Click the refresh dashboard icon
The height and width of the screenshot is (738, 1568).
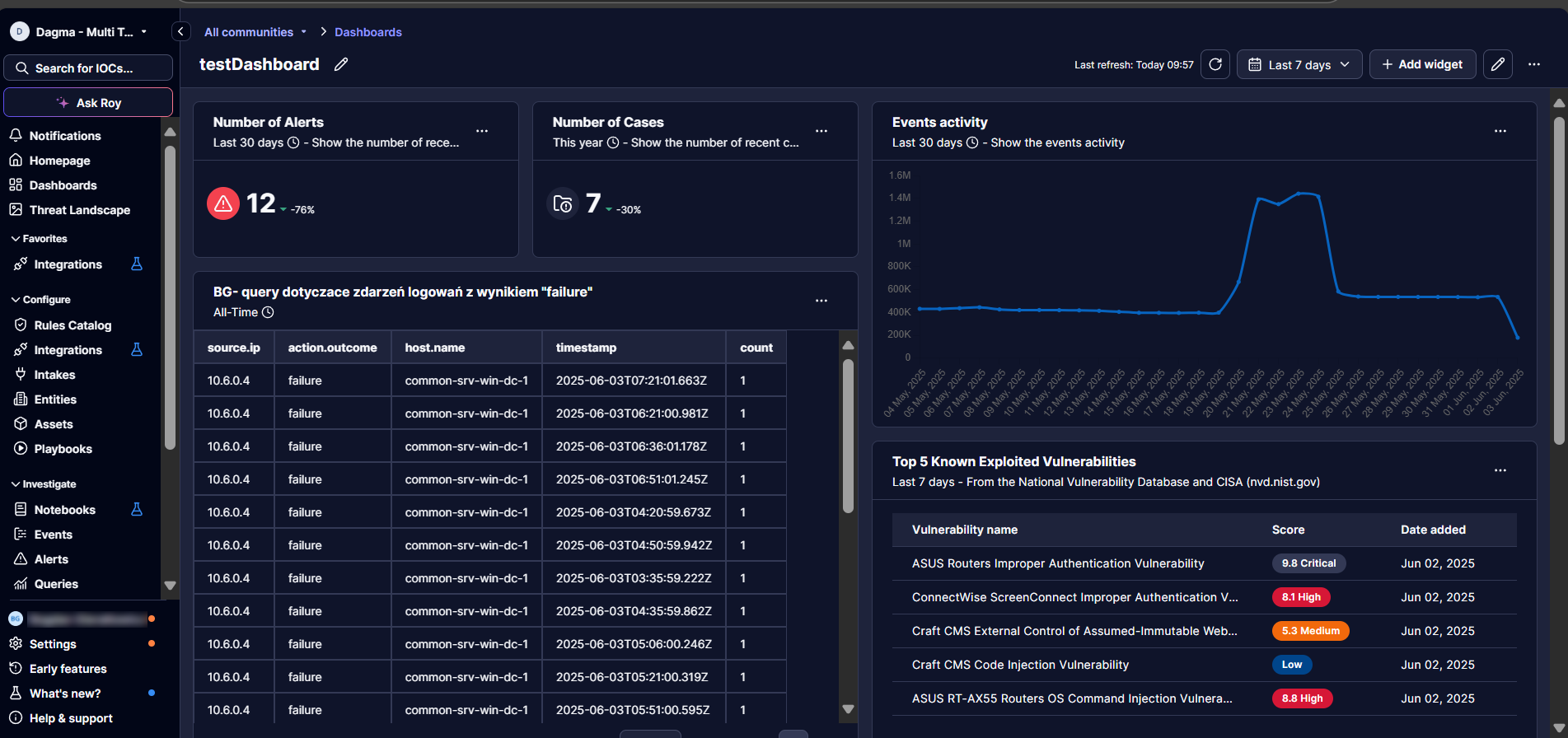click(x=1215, y=64)
